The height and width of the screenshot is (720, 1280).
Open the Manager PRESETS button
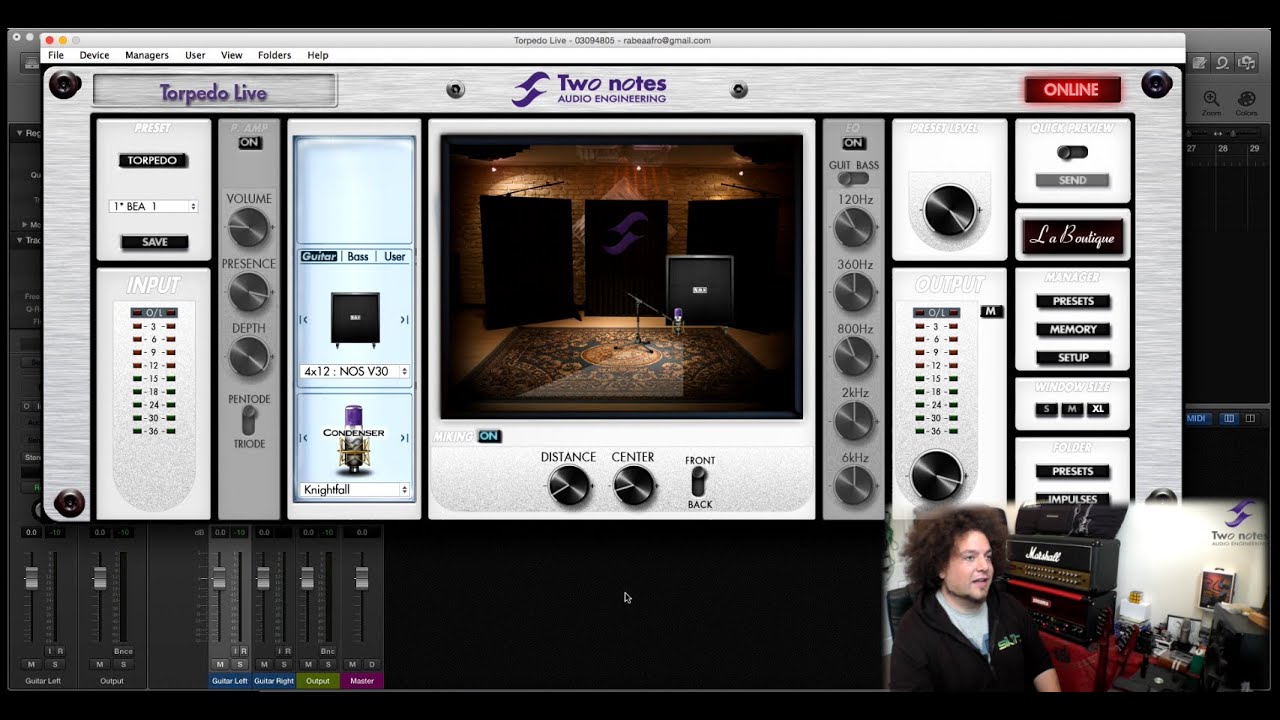(1073, 301)
